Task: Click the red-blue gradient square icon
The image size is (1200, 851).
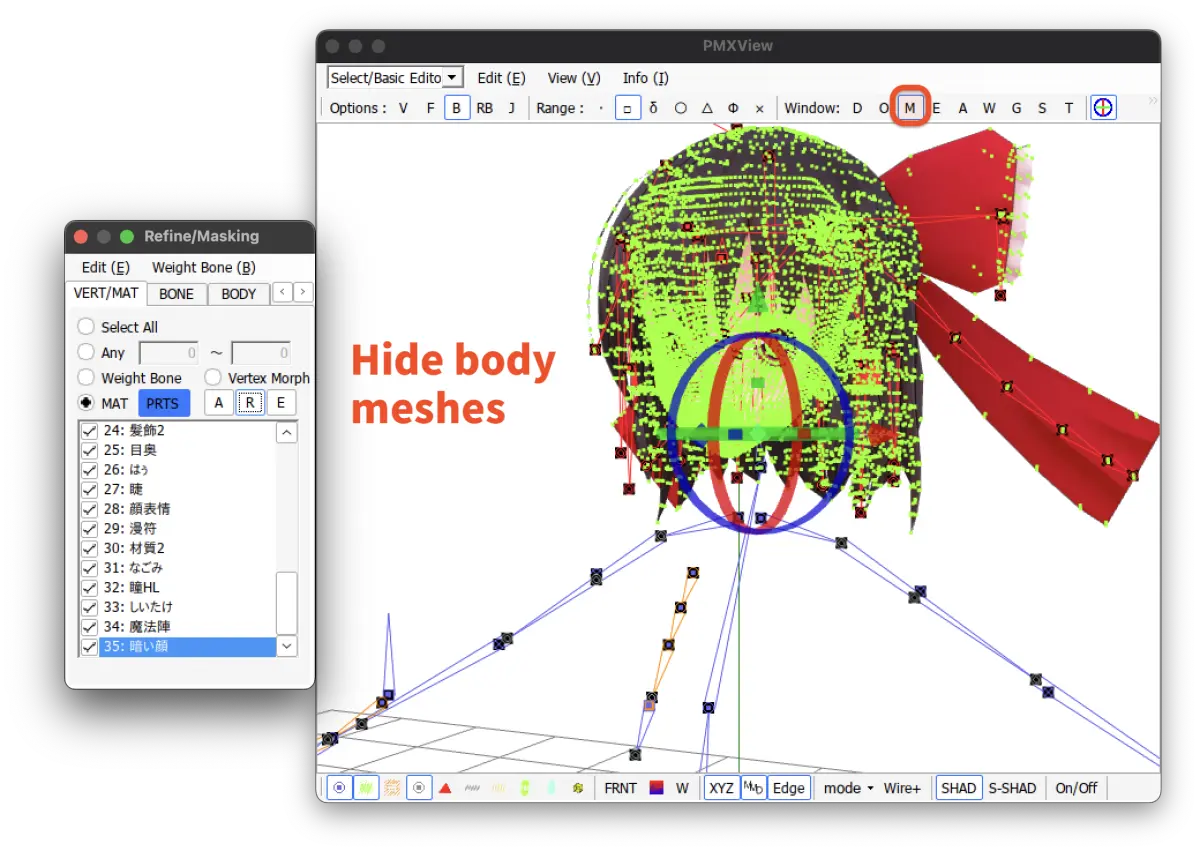Action: (657, 788)
